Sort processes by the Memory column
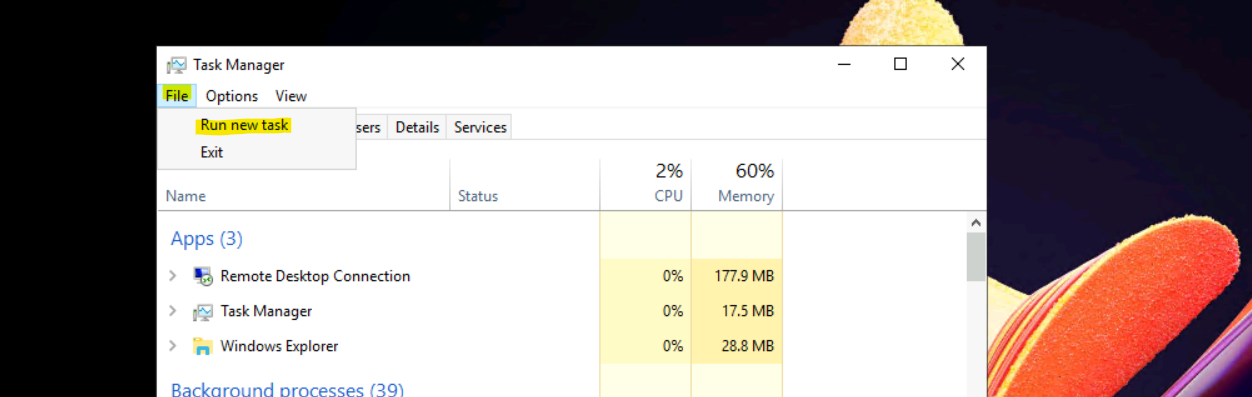The width and height of the screenshot is (1252, 397). 737,184
